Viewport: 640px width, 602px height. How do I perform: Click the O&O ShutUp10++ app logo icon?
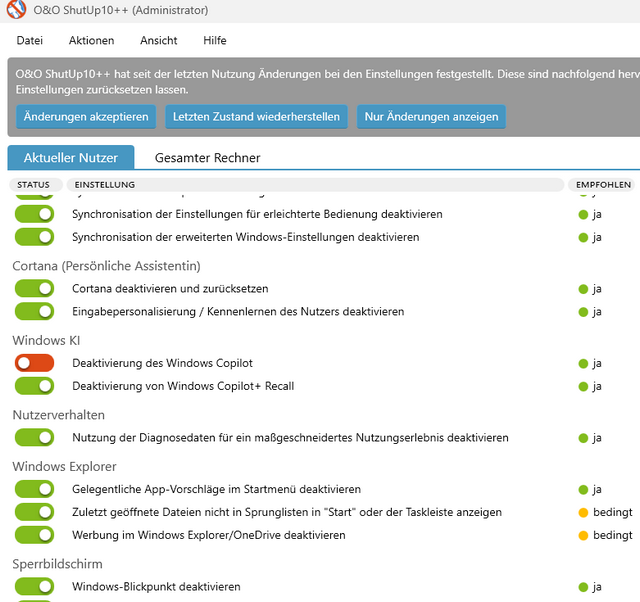tap(16, 9)
